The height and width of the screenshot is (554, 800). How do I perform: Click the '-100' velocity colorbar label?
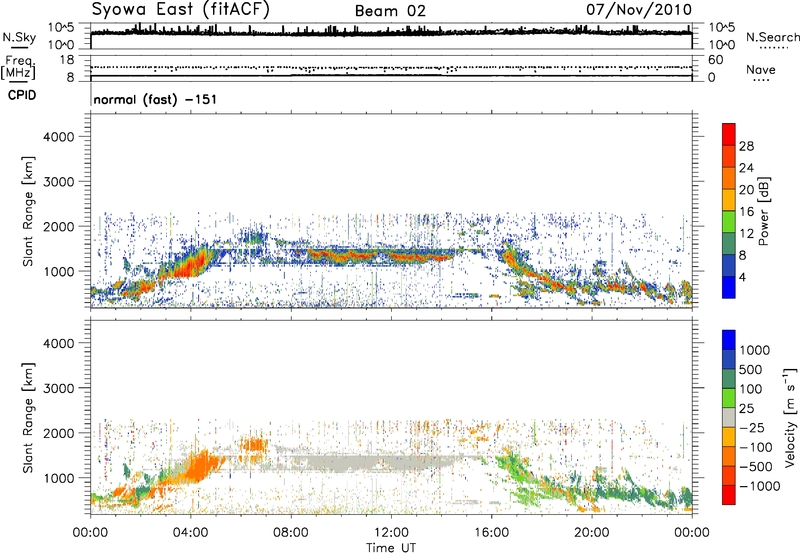click(x=756, y=447)
